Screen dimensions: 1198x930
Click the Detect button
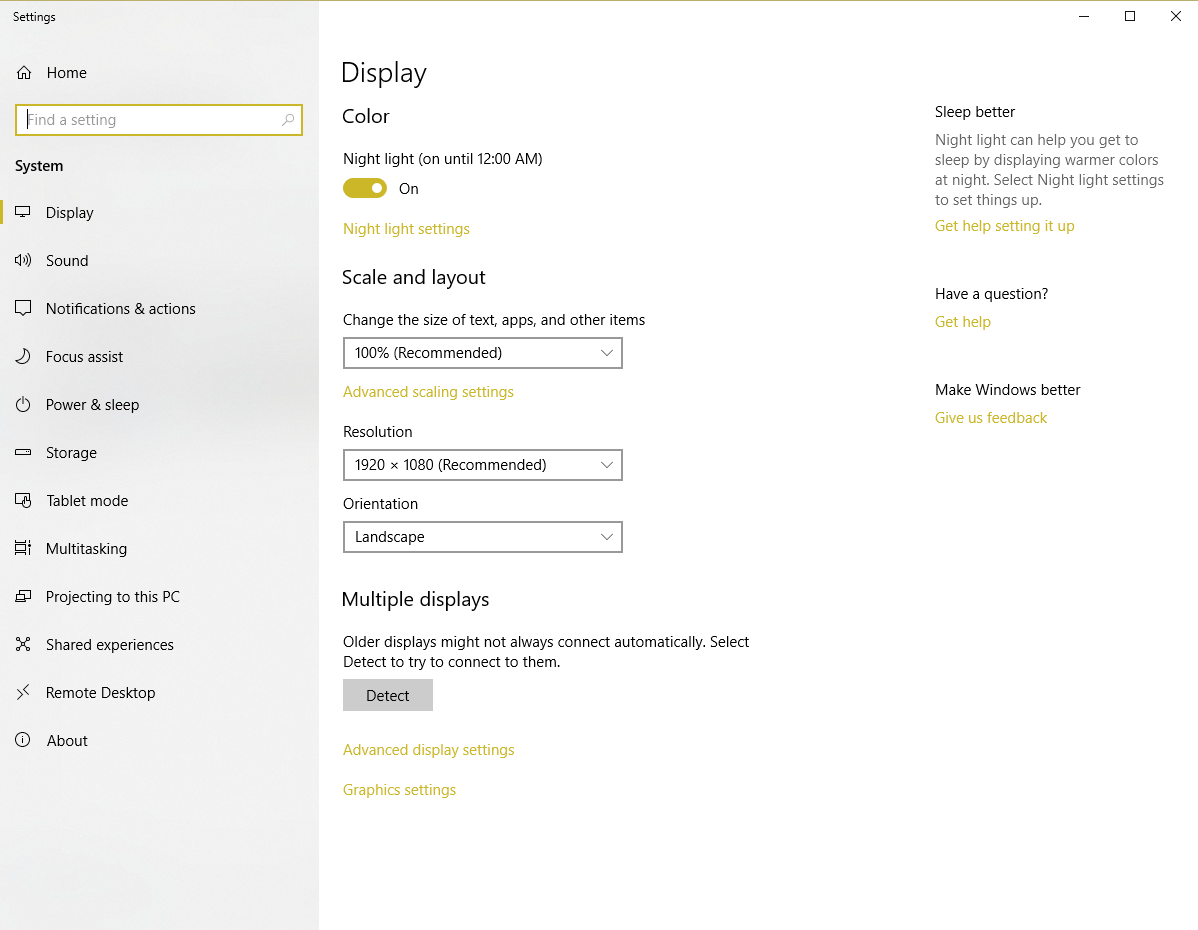pos(388,695)
